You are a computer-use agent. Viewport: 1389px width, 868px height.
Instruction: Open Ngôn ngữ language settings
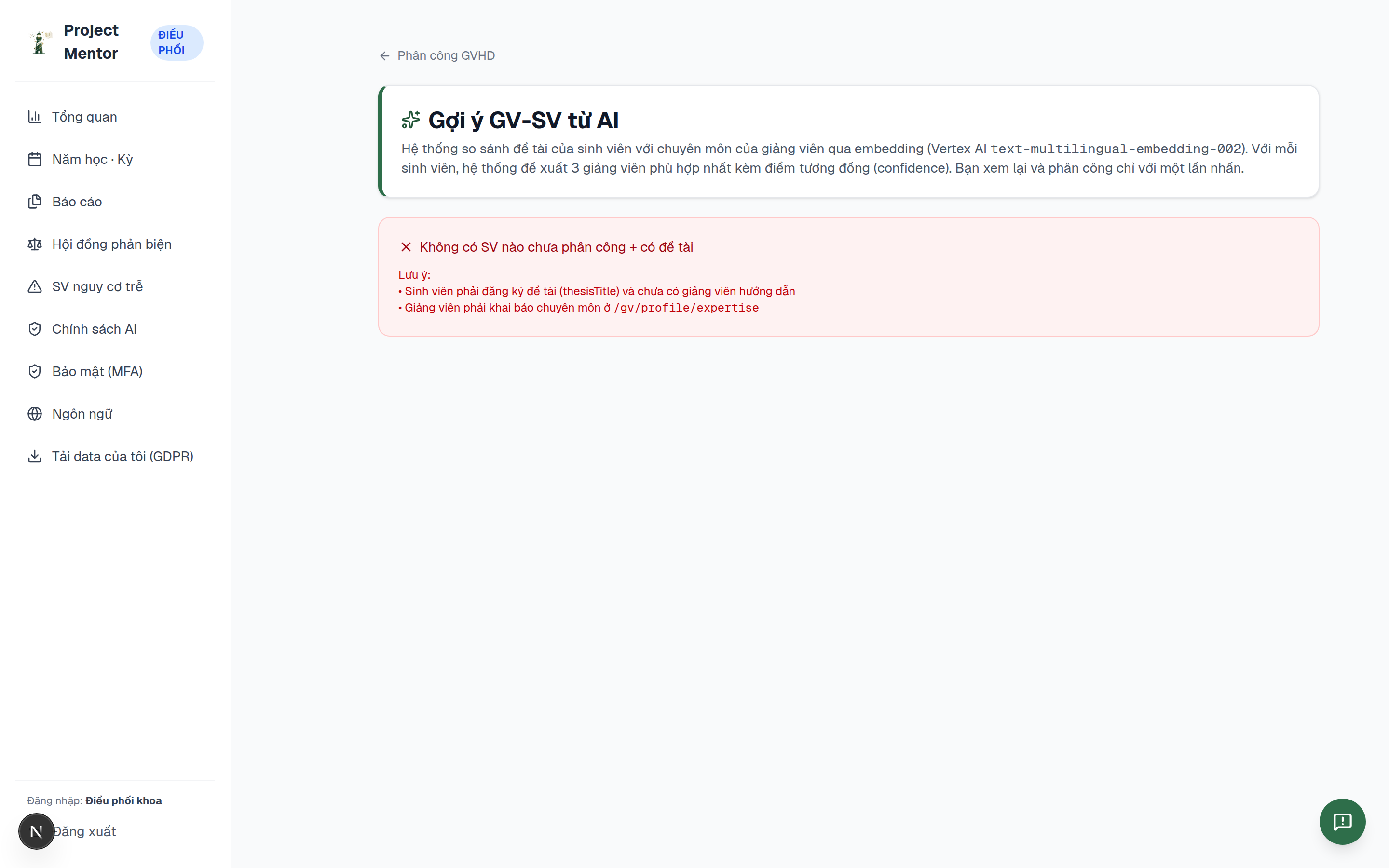115,414
